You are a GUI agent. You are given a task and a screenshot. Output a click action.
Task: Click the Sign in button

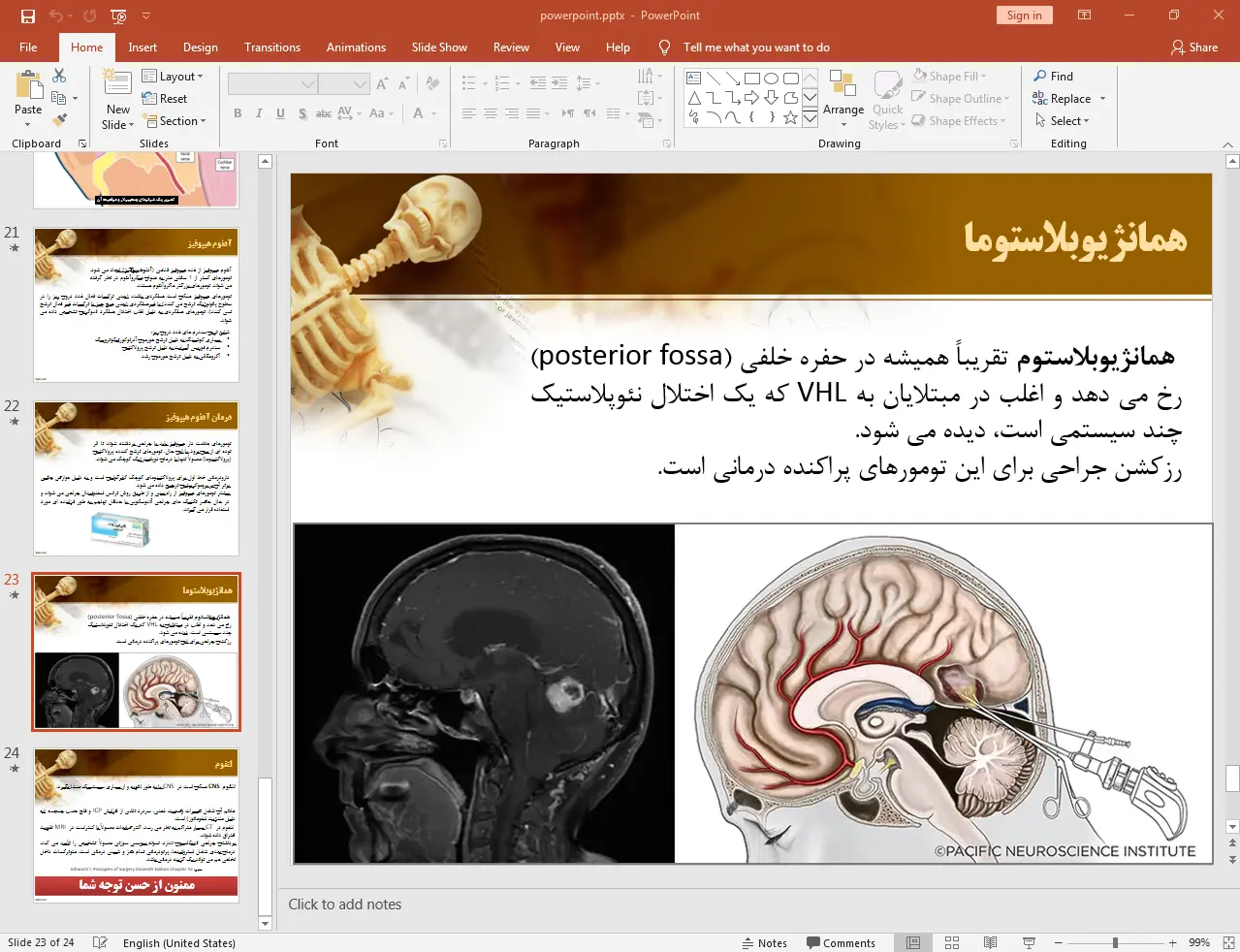[x=1024, y=16]
